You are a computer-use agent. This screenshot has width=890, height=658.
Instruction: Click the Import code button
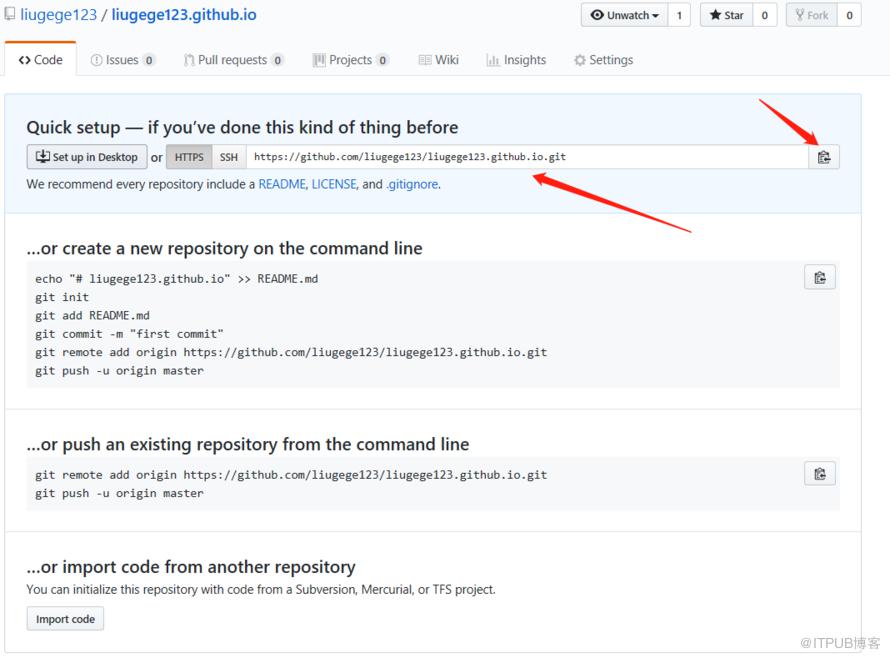click(65, 619)
